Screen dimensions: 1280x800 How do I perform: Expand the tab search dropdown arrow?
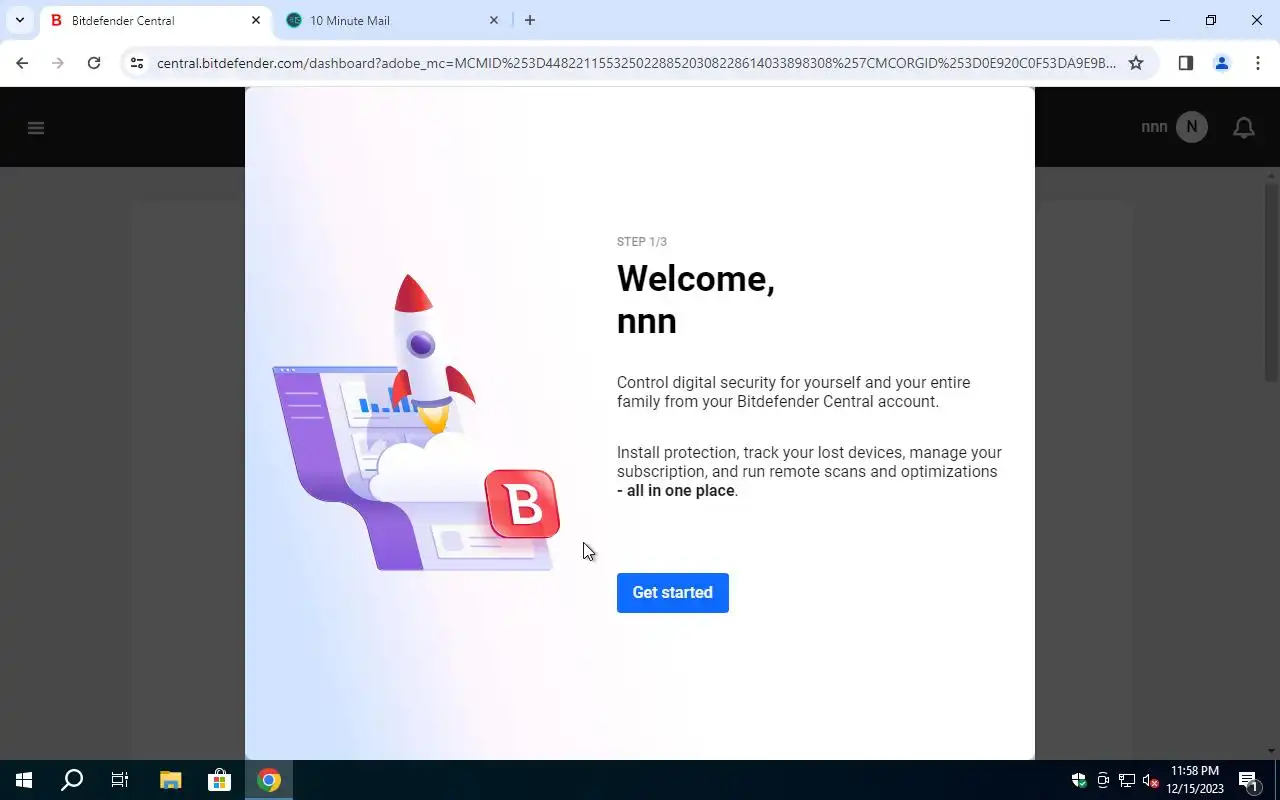(19, 20)
